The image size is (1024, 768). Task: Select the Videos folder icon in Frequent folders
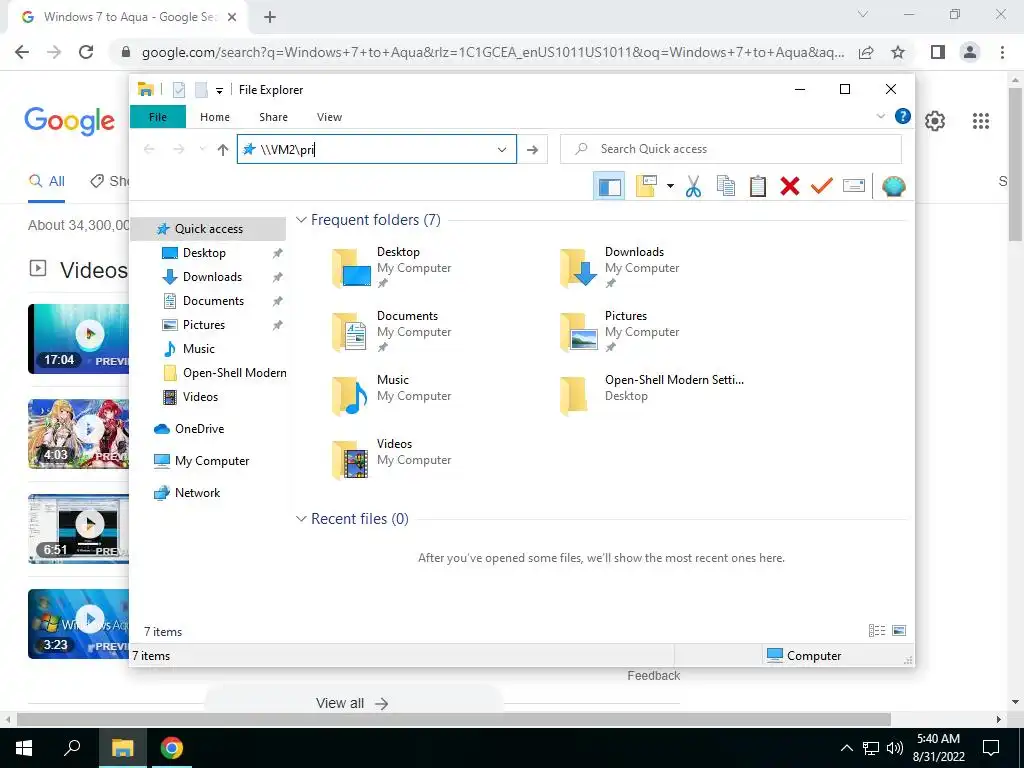click(351, 460)
